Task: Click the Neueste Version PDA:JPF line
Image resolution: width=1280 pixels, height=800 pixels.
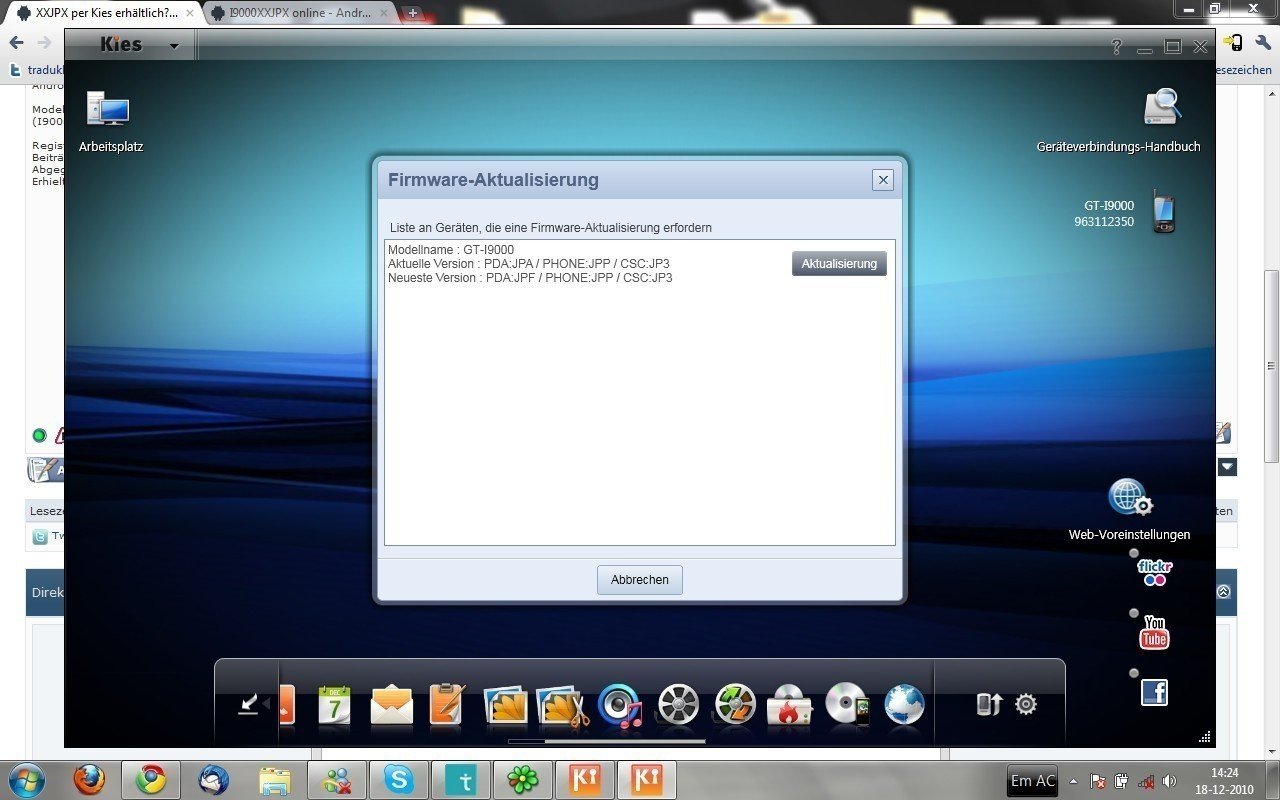Action: [x=530, y=278]
